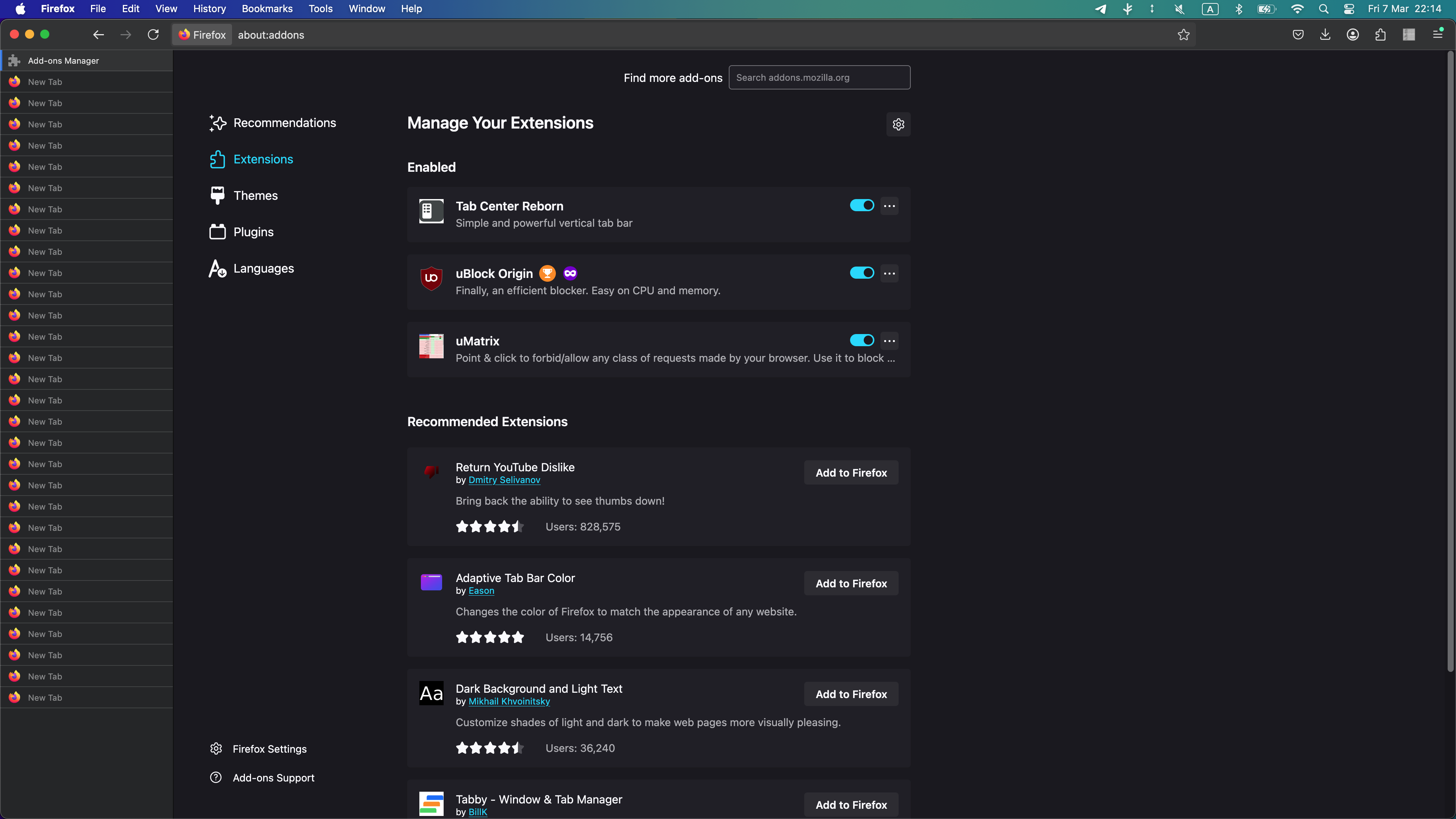The image size is (1456, 819).
Task: Click the page vertical scrollbar
Action: [x=1450, y=362]
